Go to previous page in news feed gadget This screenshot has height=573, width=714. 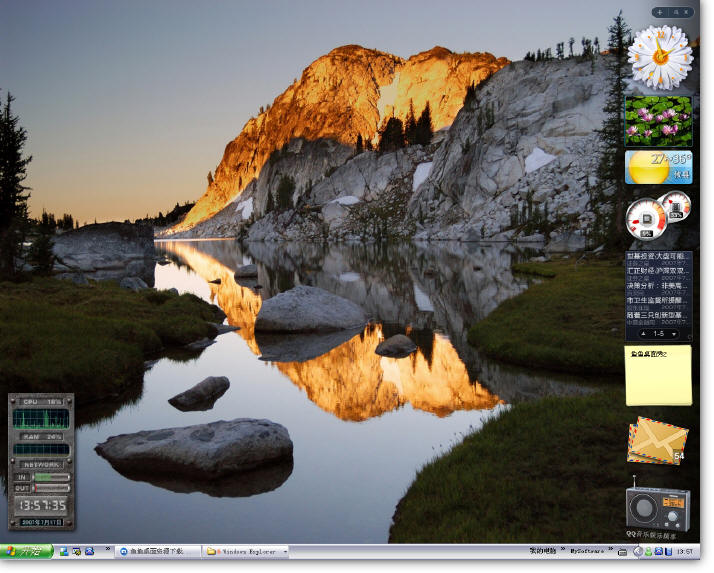tap(642, 333)
